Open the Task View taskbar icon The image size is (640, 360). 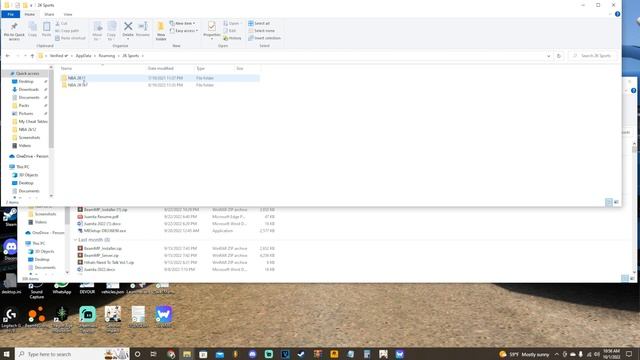coord(153,354)
